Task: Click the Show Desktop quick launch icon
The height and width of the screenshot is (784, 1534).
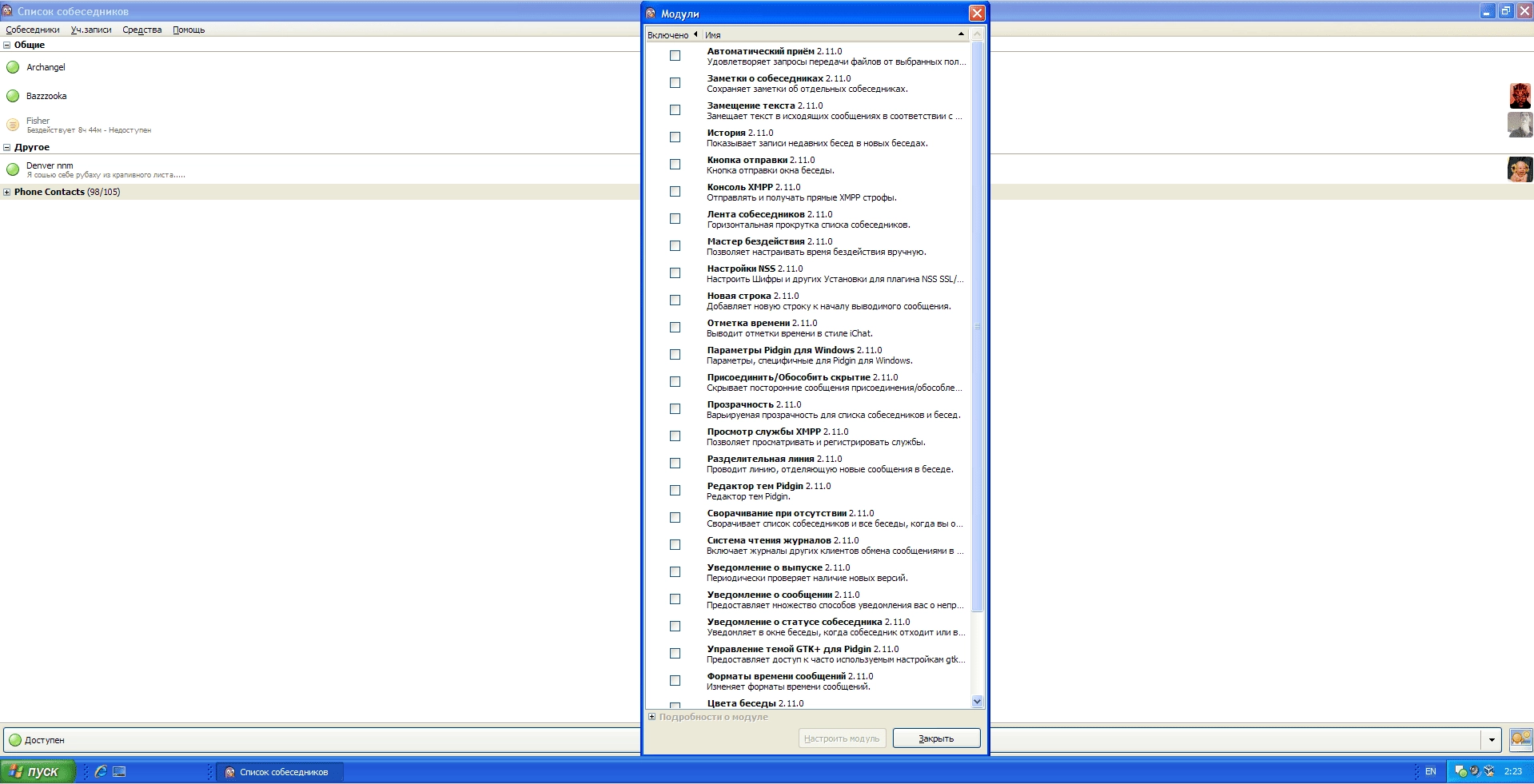Action: (119, 771)
